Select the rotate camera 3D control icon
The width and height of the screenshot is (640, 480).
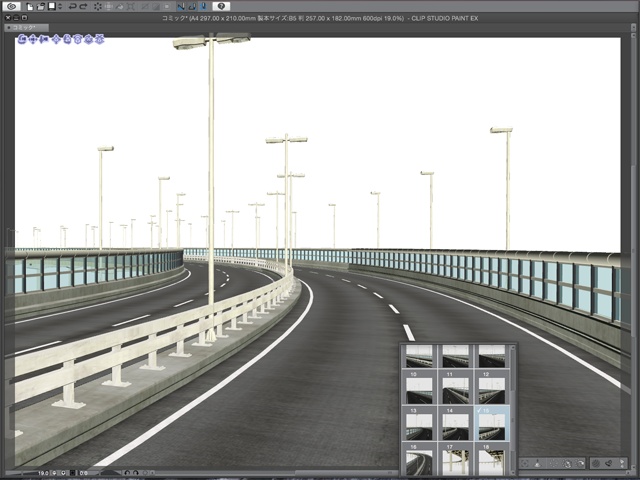[22, 39]
